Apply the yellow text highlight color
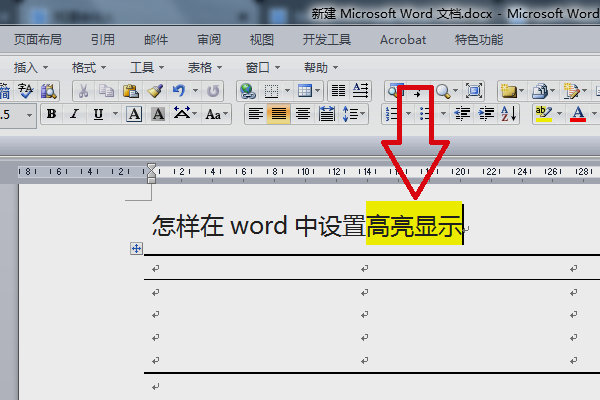The image size is (600, 400). [x=543, y=114]
